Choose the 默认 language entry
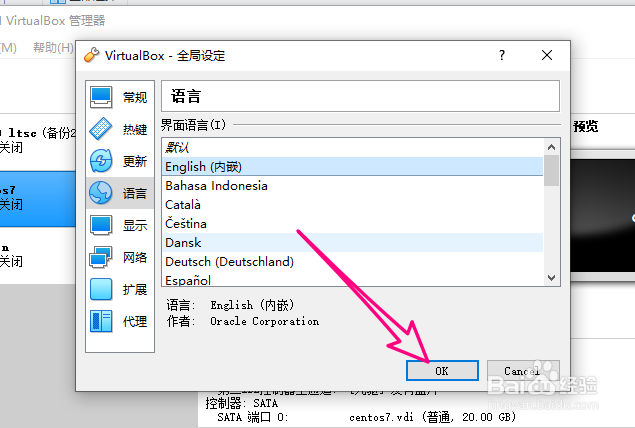 [352, 147]
